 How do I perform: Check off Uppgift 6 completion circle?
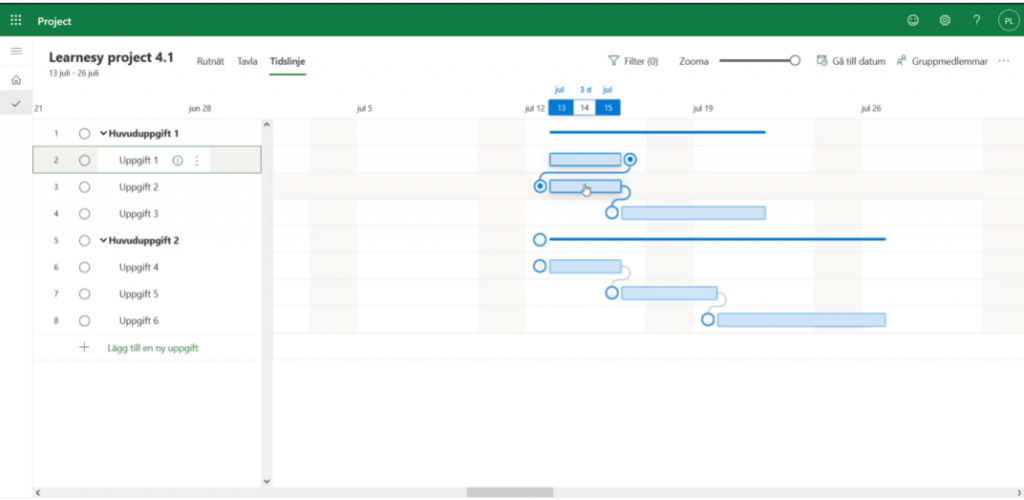point(85,321)
